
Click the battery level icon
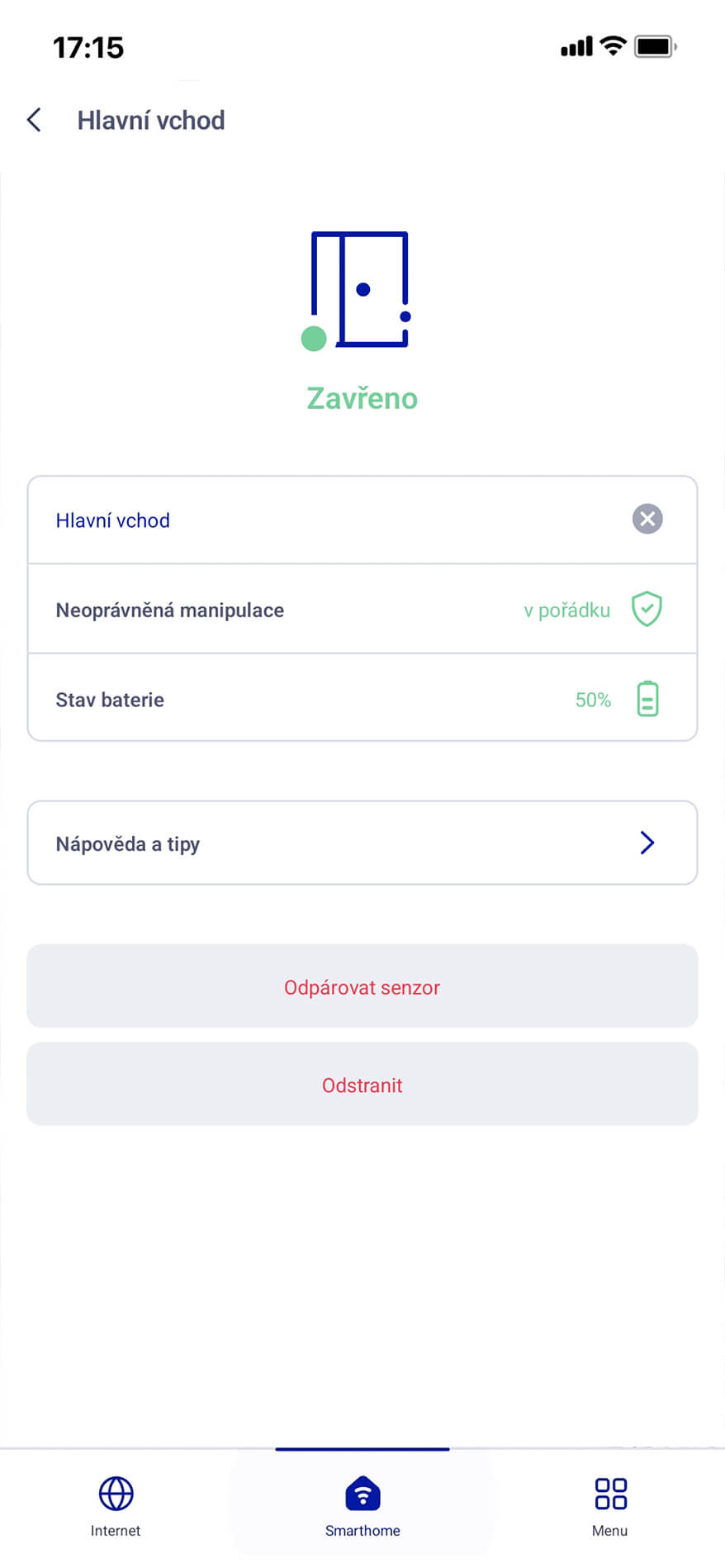pyautogui.click(x=647, y=699)
